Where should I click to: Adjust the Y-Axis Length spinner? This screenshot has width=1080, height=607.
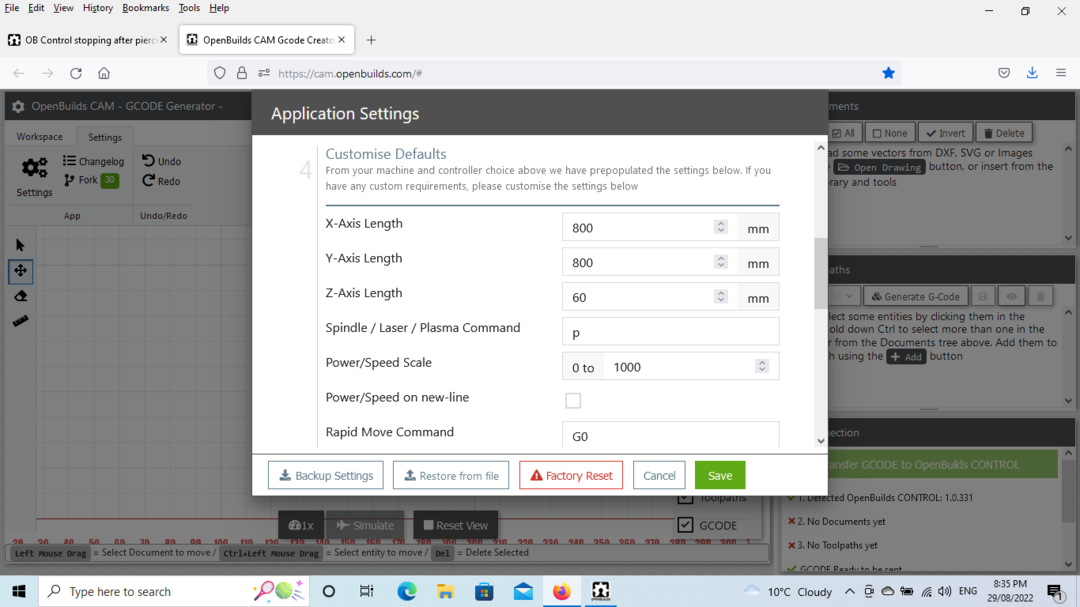[x=720, y=262]
